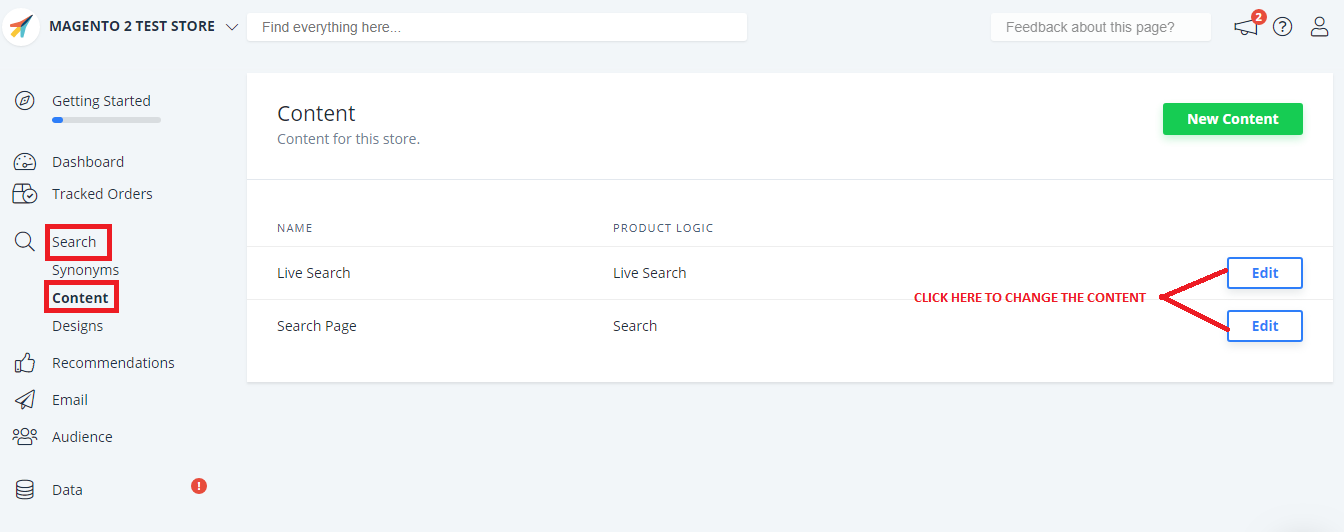Screen dimensions: 1344x532
Task: Click the Email paper plane icon
Action: click(x=25, y=400)
